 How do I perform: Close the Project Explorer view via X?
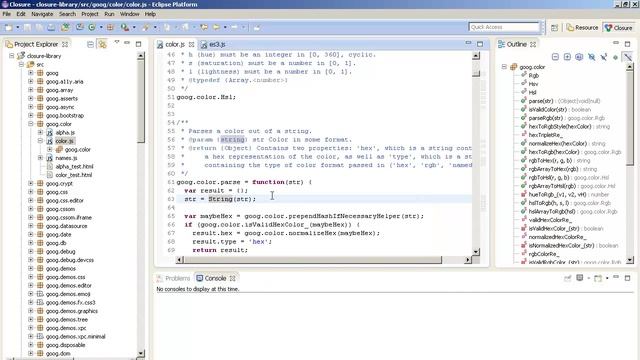(x=65, y=44)
